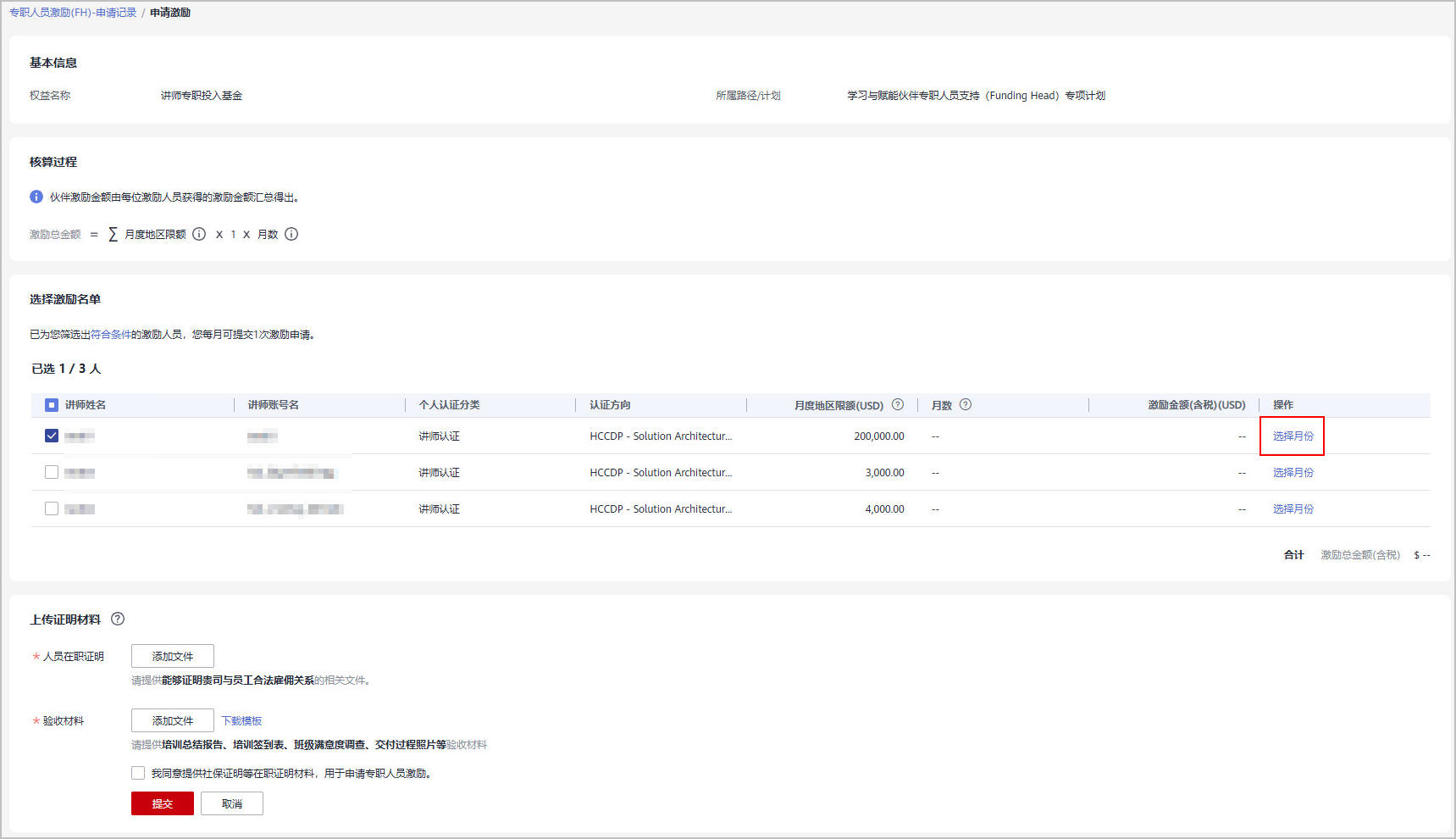This screenshot has width=1456, height=839.
Task: Click blue info icon in 核算过程 notice
Action: 36,197
